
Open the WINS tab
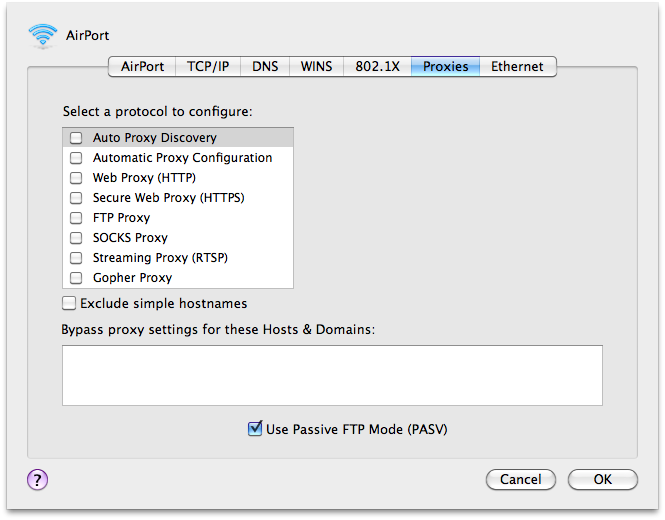316,67
